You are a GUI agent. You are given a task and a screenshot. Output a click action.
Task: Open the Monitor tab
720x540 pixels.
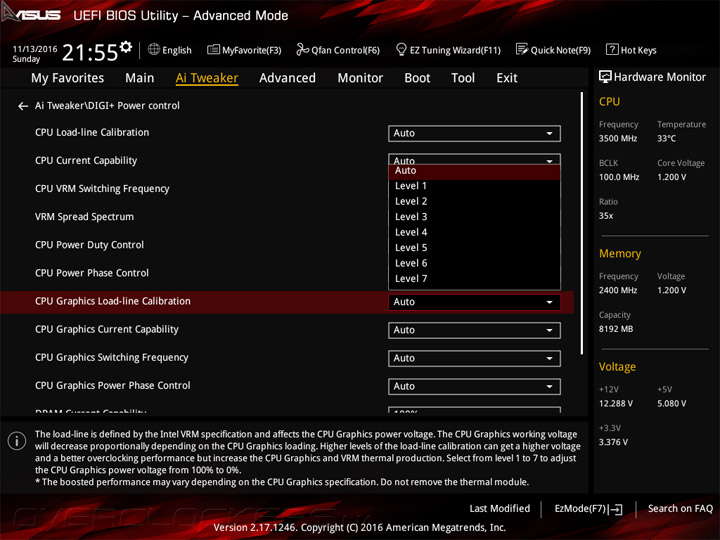tap(360, 78)
